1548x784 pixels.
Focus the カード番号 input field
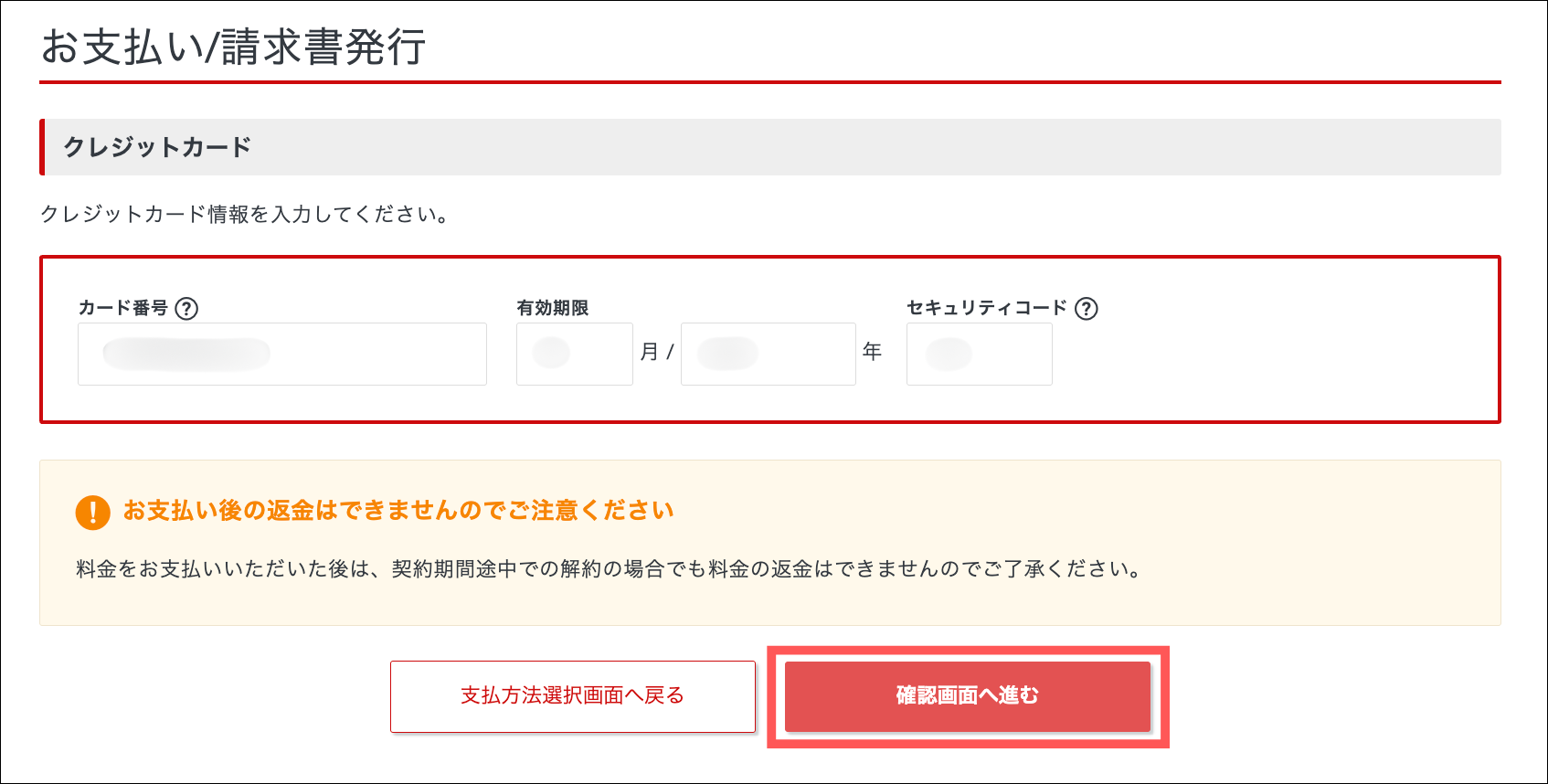coord(282,354)
